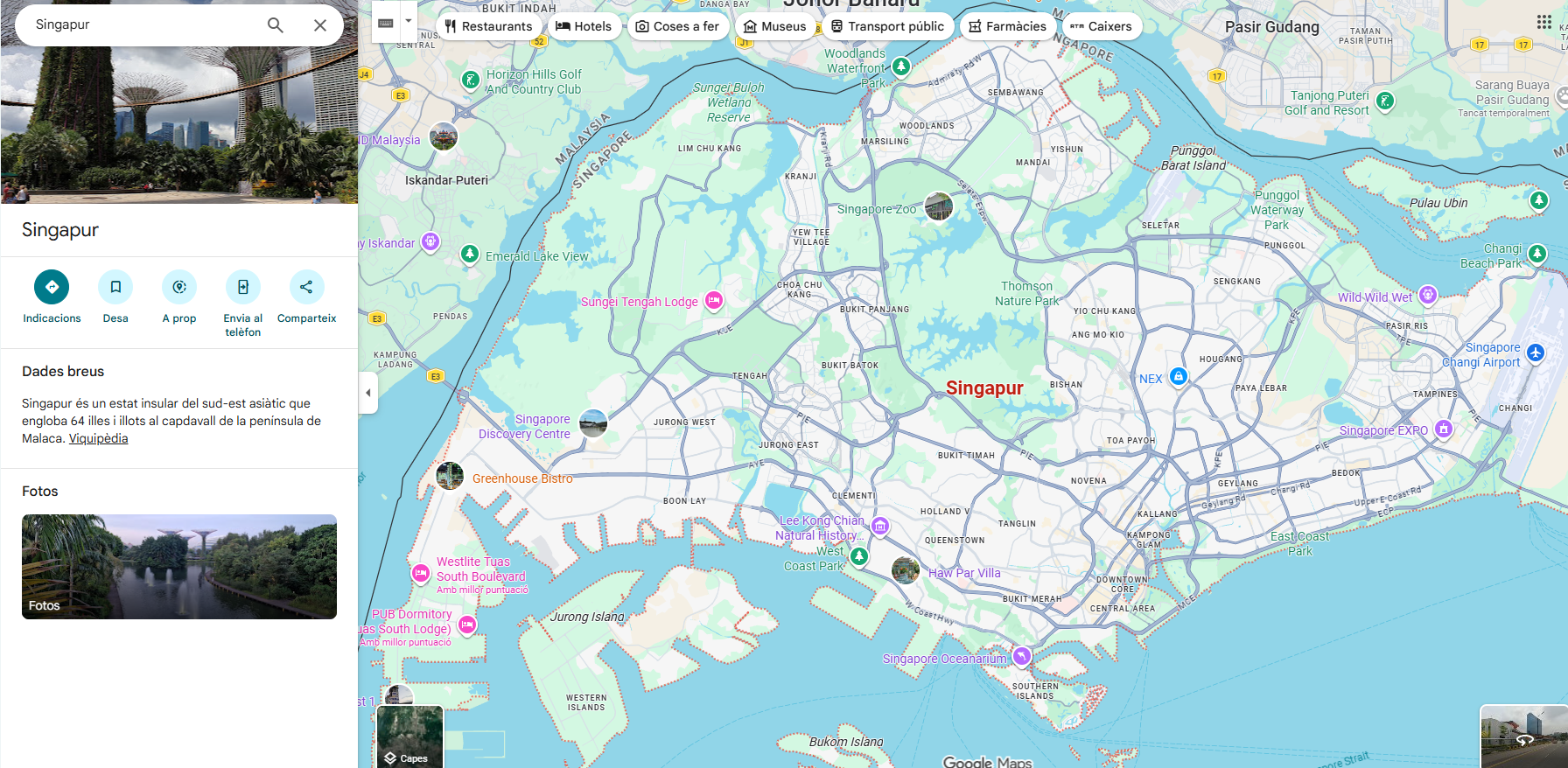Viewport: 1568px width, 768px height.
Task: Clear the search with the X icon
Action: [x=320, y=25]
